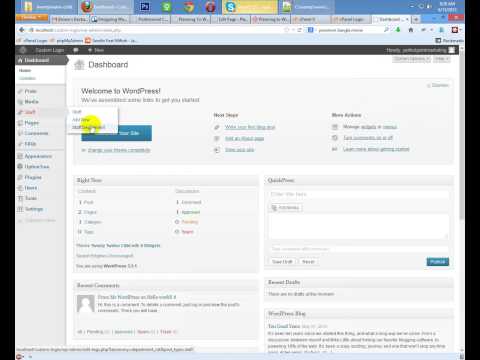
Task: Click Write your first blog post link
Action: (250, 127)
